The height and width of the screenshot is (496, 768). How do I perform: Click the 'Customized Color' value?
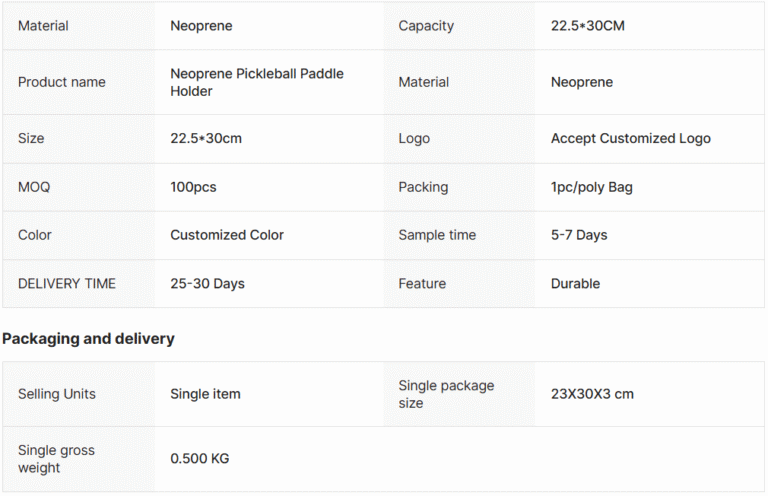tap(227, 235)
